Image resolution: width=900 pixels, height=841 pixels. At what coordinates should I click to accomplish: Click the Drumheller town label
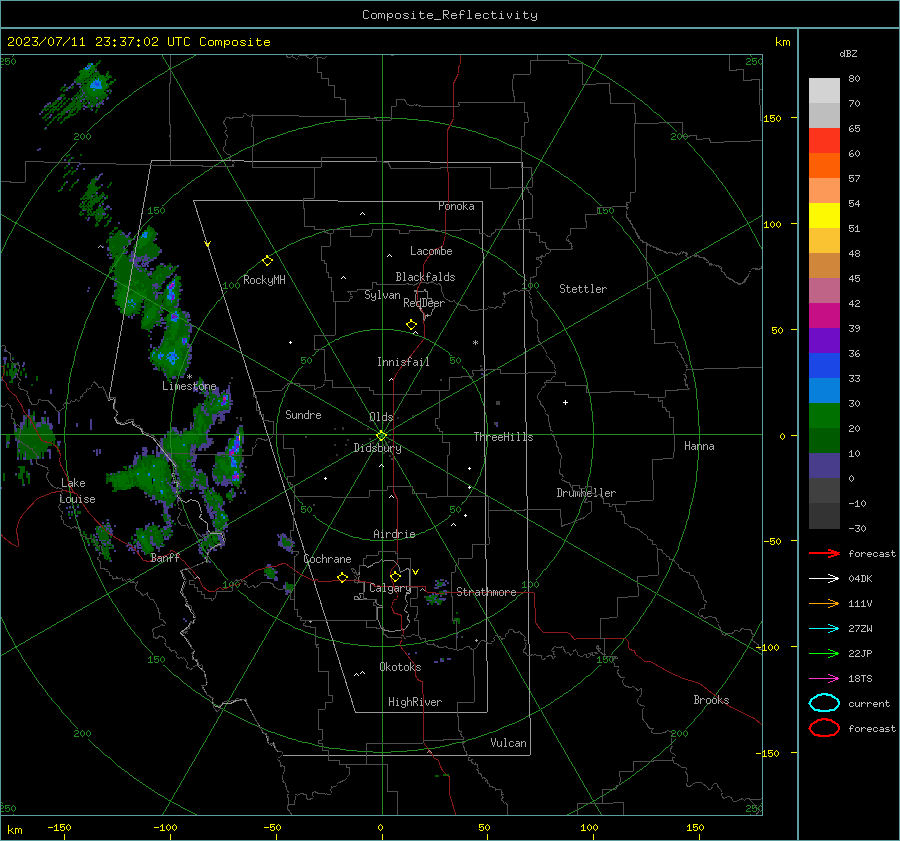[x=586, y=493]
